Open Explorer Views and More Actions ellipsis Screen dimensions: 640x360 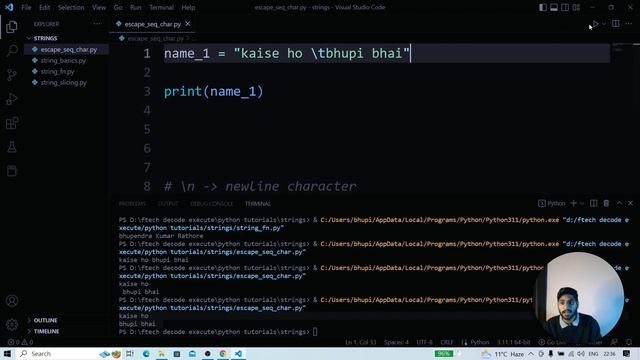click(97, 24)
